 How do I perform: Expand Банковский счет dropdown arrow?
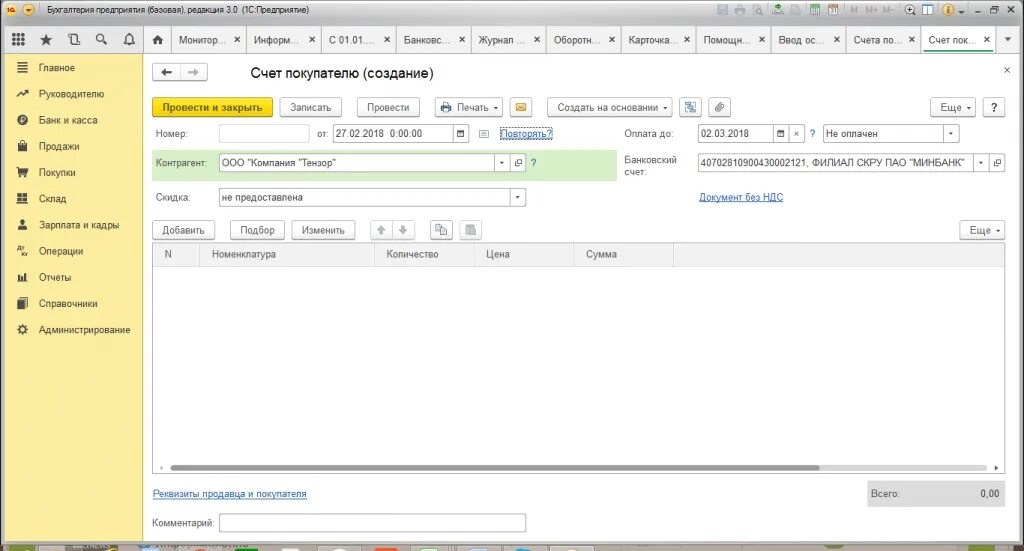(x=981, y=163)
